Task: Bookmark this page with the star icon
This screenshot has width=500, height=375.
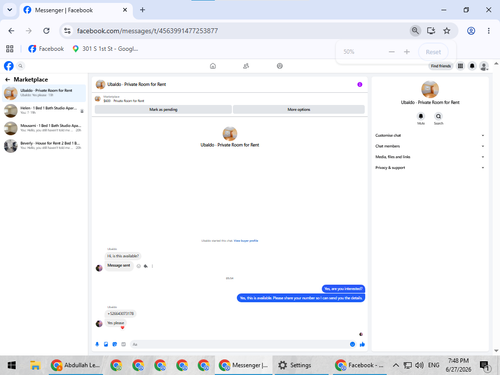Action: 447,31
